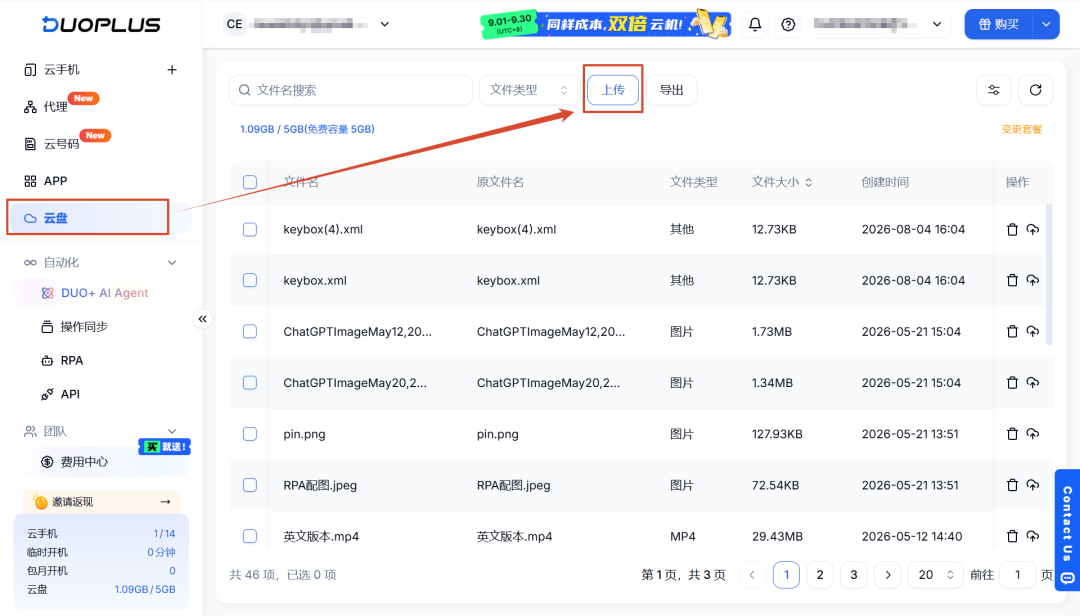Open the notification bell
Viewport: 1080px width, 616px height.
pyautogui.click(x=755, y=25)
